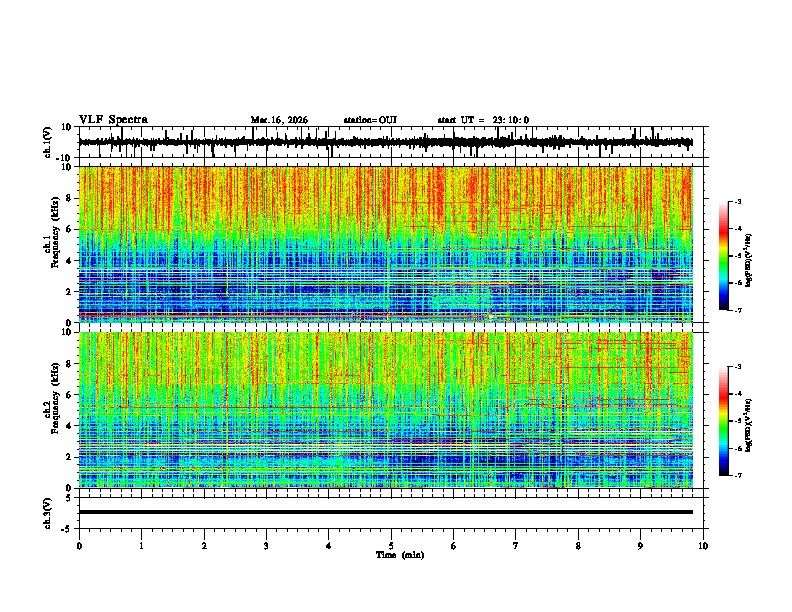The width and height of the screenshot is (792, 612).
Task: Click the "5" tick on ch.3(V) axis
Action: (69, 498)
